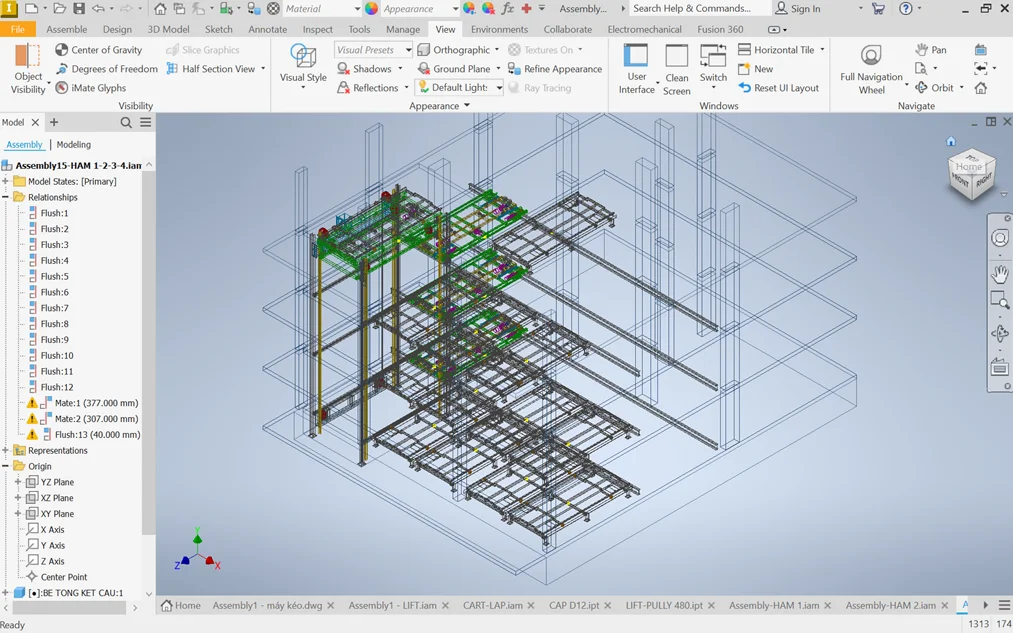
Task: Expand the Representations node
Action: pos(5,450)
